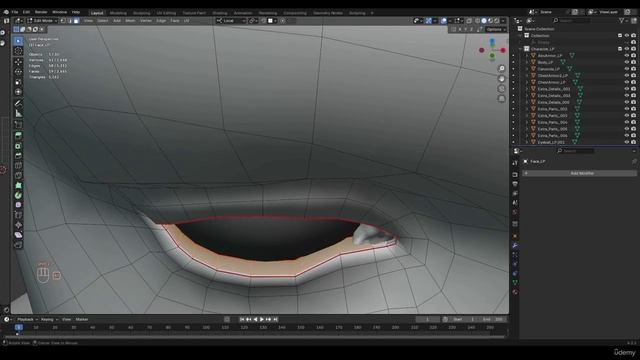The height and width of the screenshot is (360, 640).
Task: Select the Loop Cut tool
Action: (18, 165)
